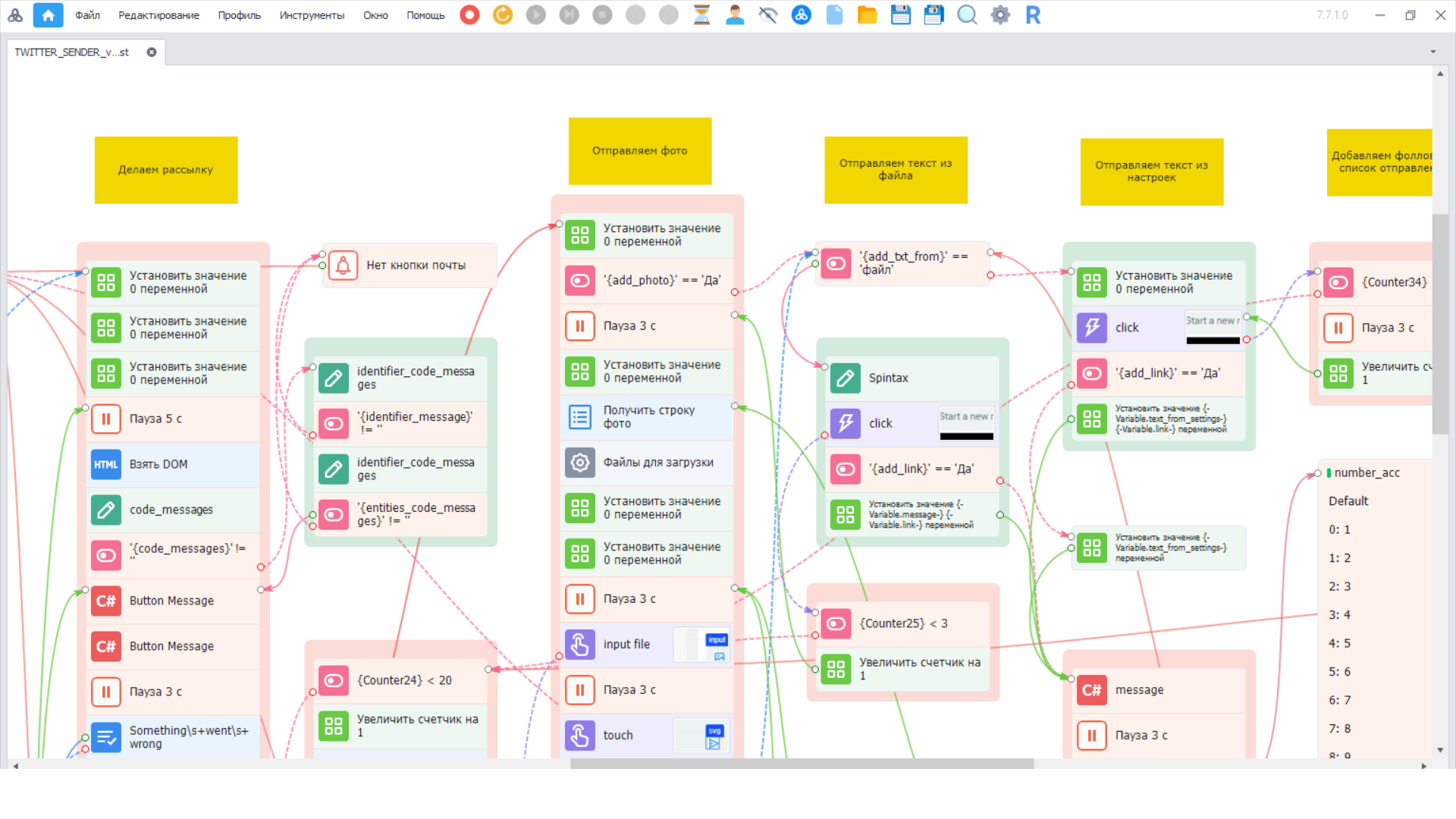
Task: Click the vertical scrollbar down arrow
Action: (1439, 750)
